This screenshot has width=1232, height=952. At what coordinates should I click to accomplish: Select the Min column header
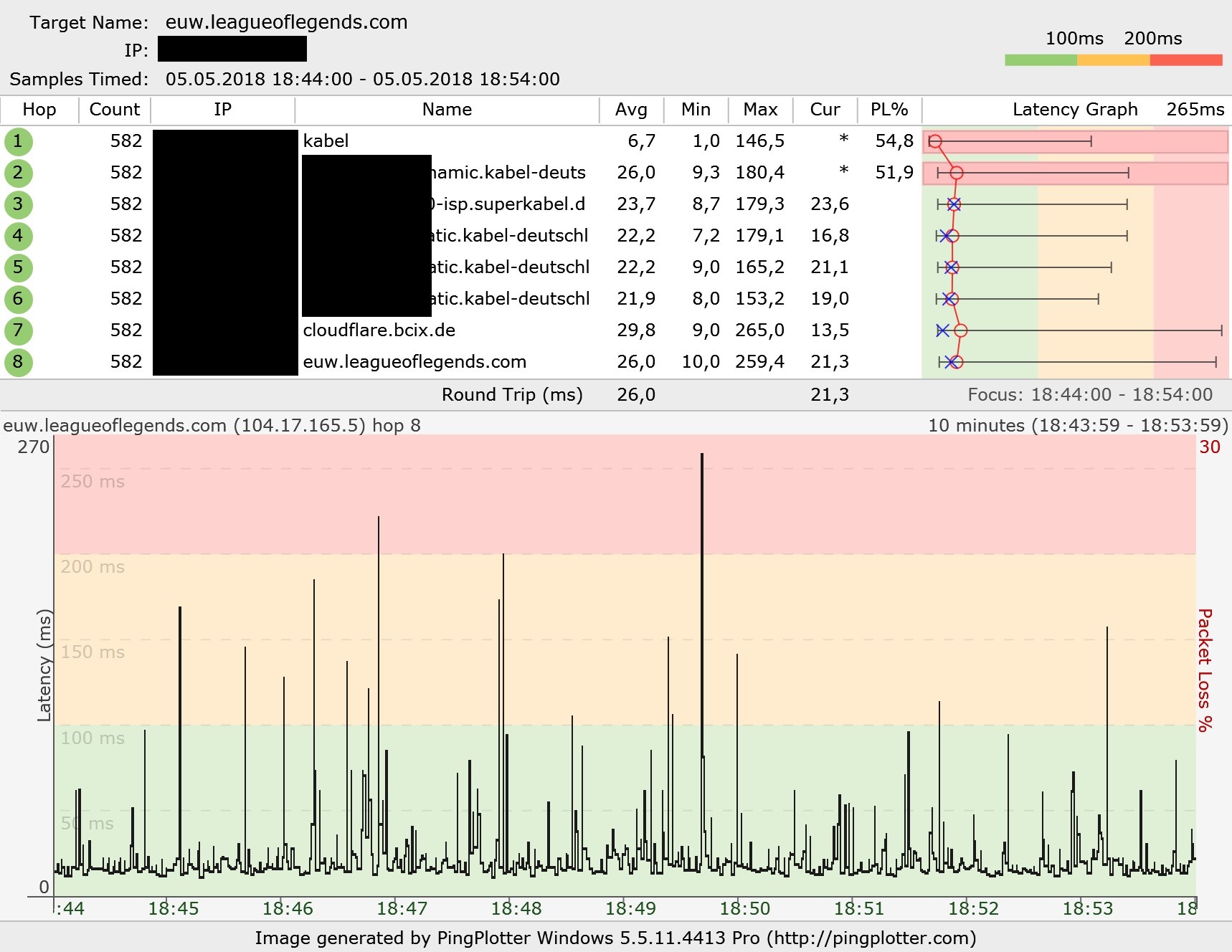pos(696,110)
